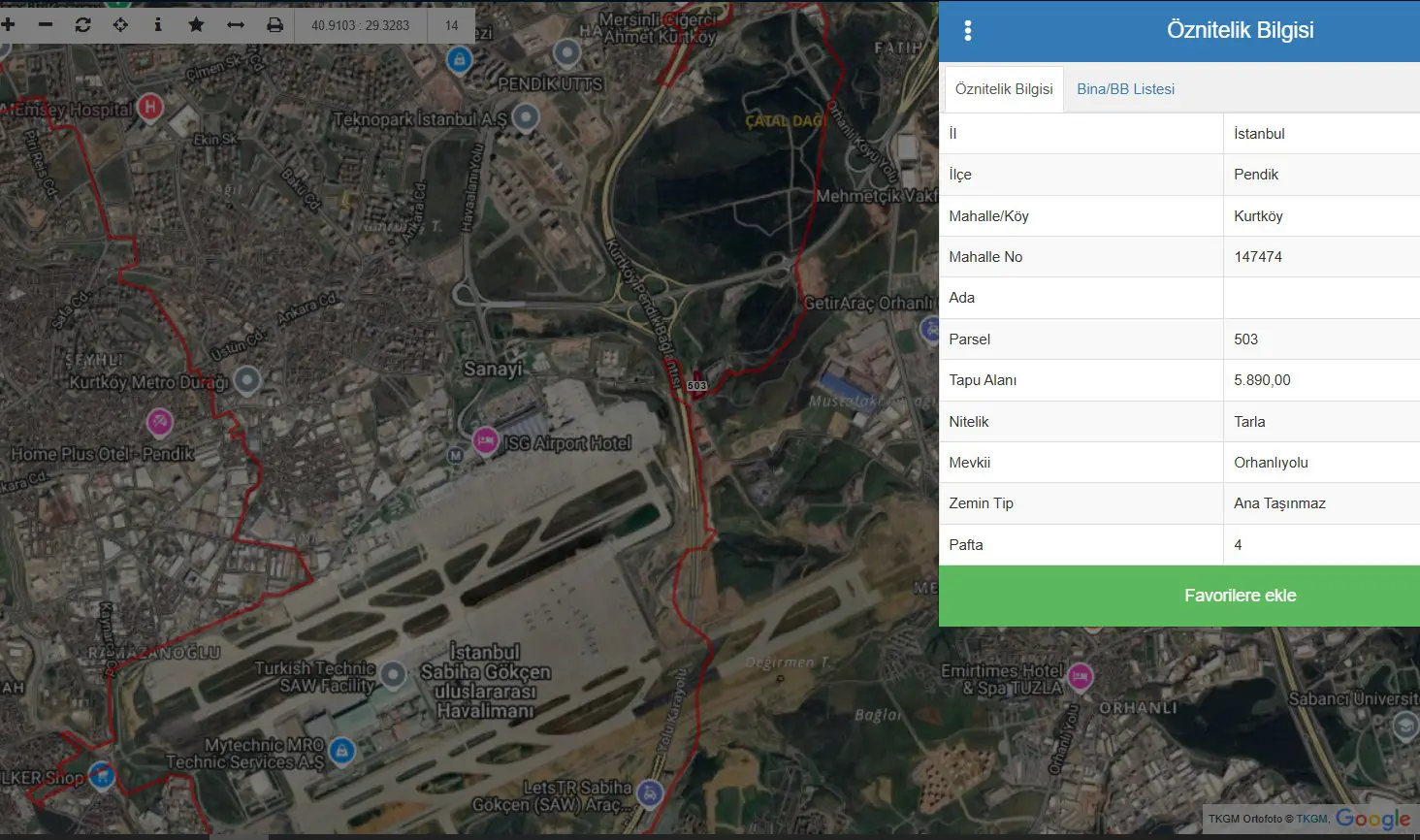Select the Home Plus Otel marker
Screen dimensions: 1420x840
click(159, 423)
